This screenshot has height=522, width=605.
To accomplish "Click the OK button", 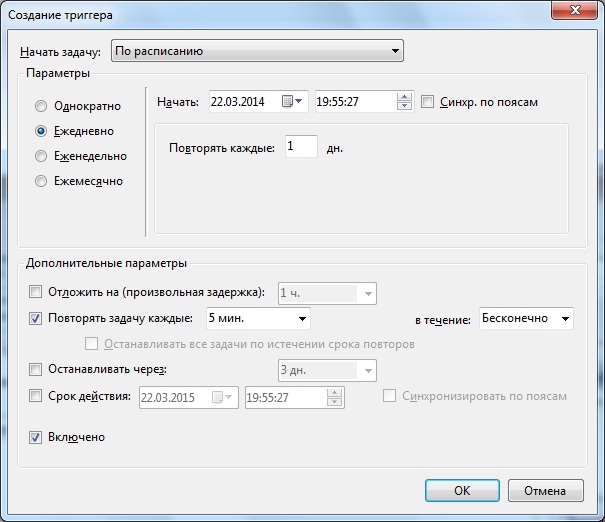I will 461,491.
